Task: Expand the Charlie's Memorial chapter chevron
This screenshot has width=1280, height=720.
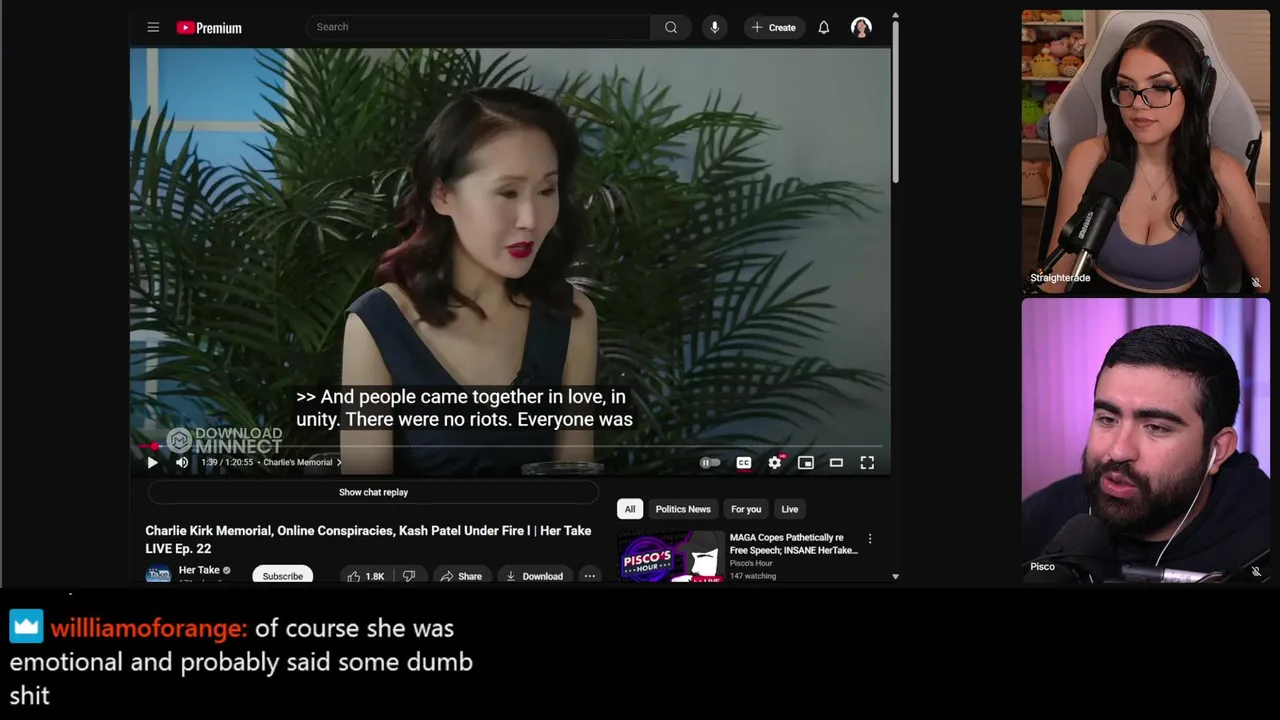Action: click(x=339, y=462)
